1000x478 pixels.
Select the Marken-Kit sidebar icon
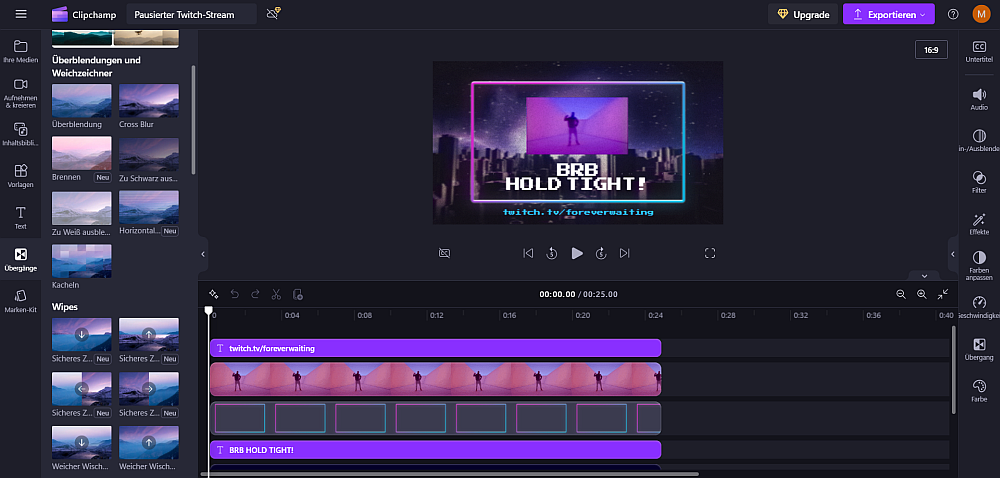[20, 301]
